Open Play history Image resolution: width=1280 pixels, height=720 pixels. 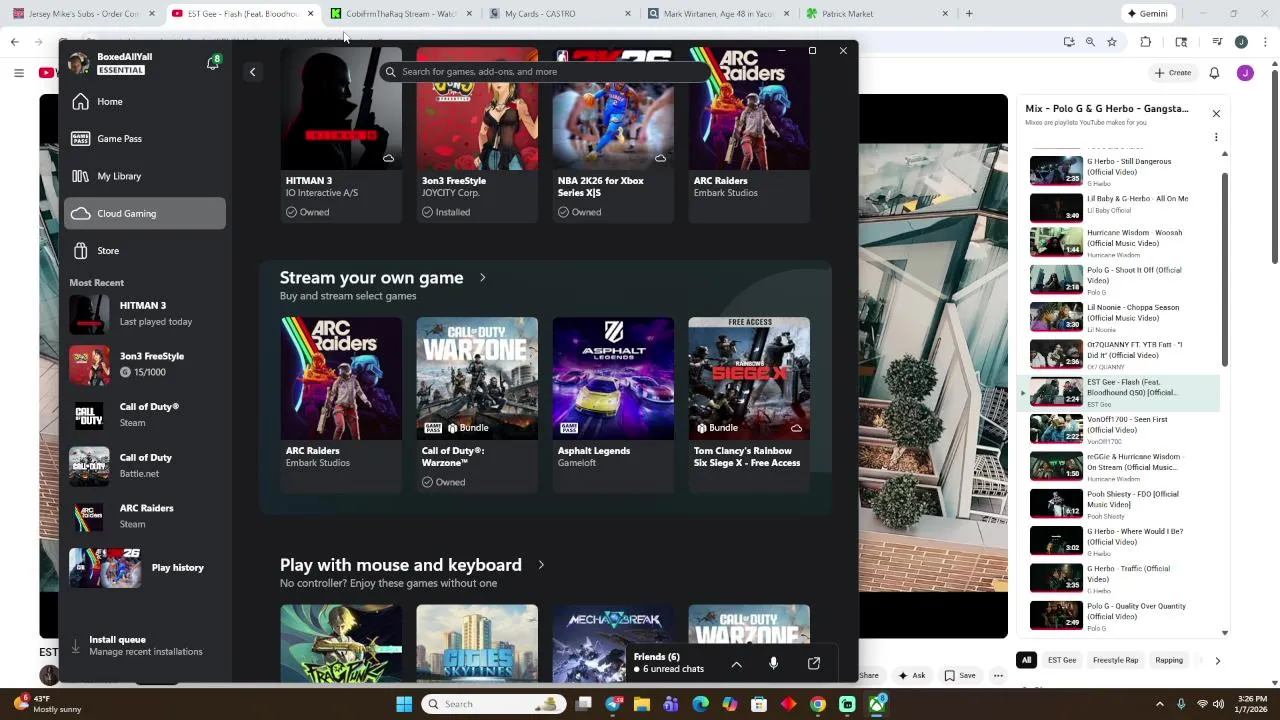(145, 568)
